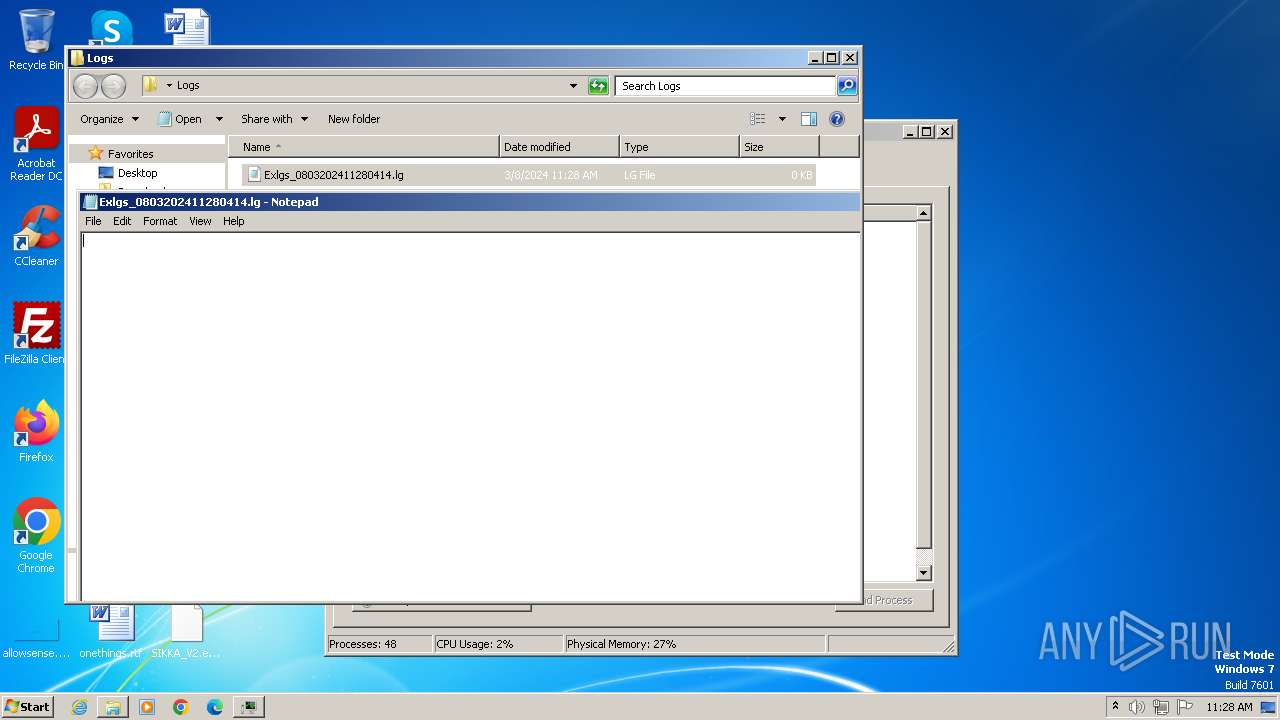This screenshot has height=720, width=1280.
Task: Select onethings.rtf document on desktop
Action: click(111, 632)
